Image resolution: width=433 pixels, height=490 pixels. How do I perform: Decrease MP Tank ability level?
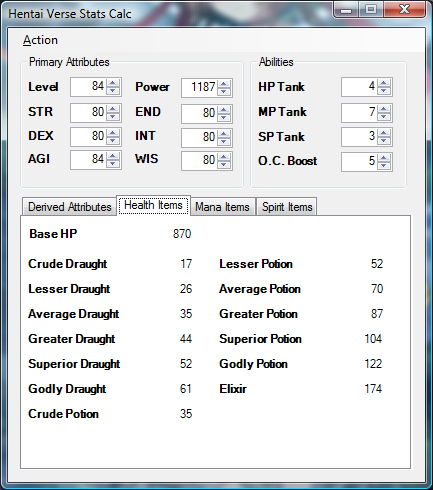[x=384, y=117]
